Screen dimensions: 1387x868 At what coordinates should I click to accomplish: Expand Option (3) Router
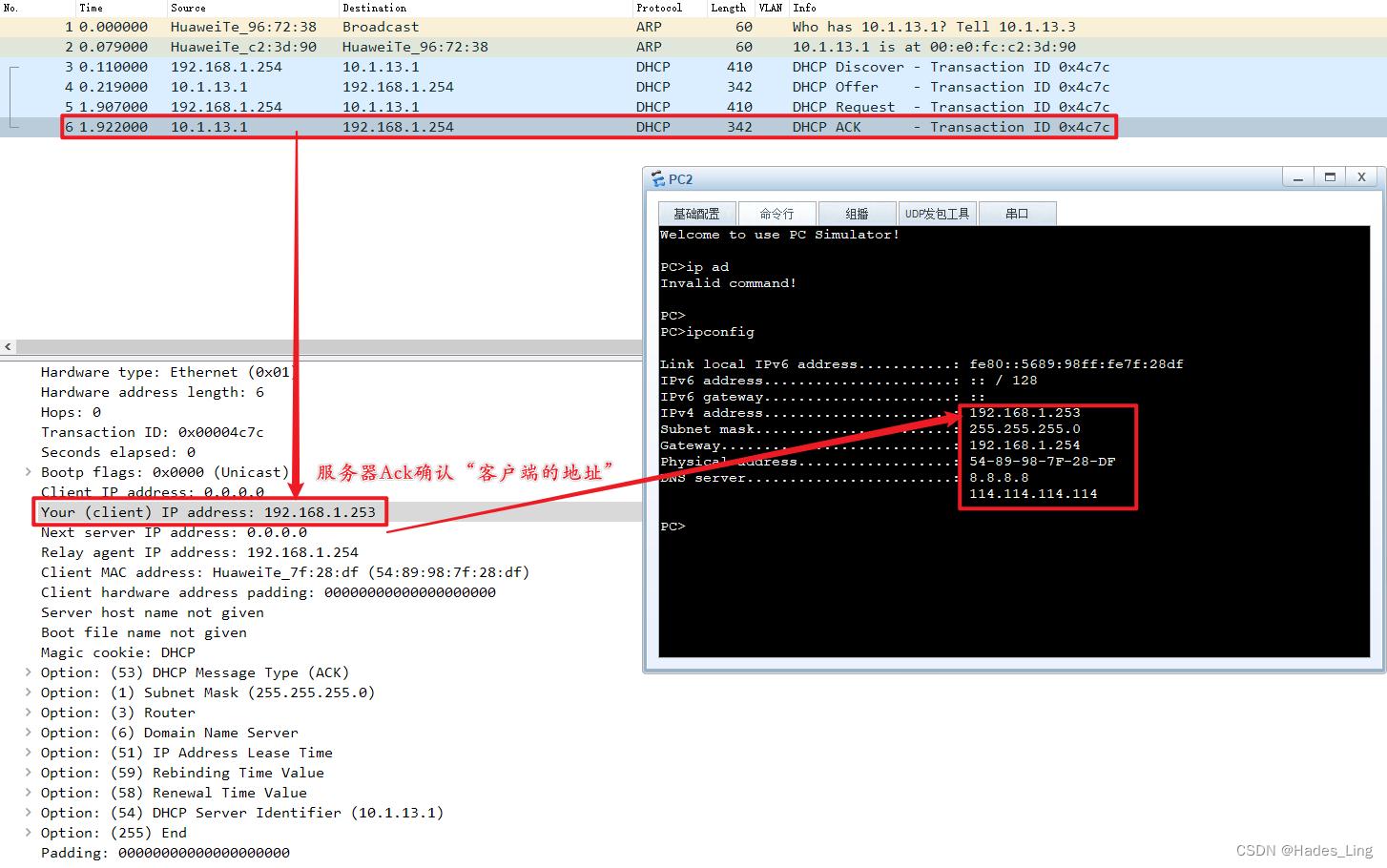(x=29, y=713)
